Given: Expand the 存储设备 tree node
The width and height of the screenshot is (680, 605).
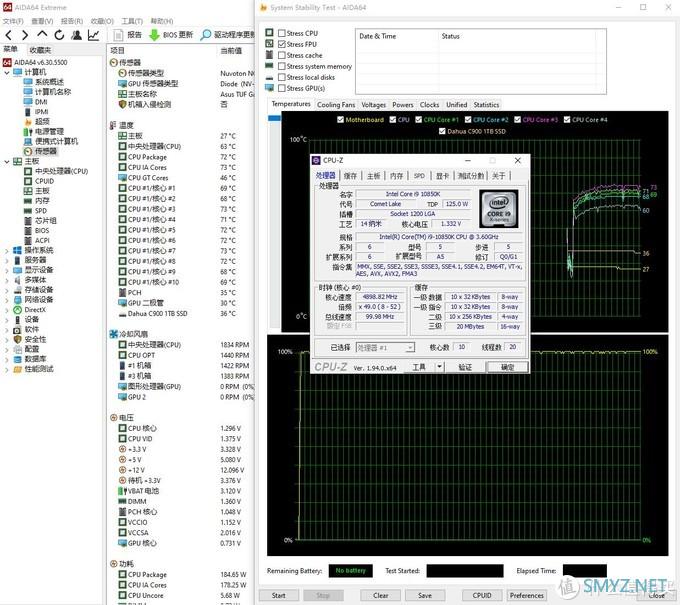Looking at the screenshot, I should 7,290.
